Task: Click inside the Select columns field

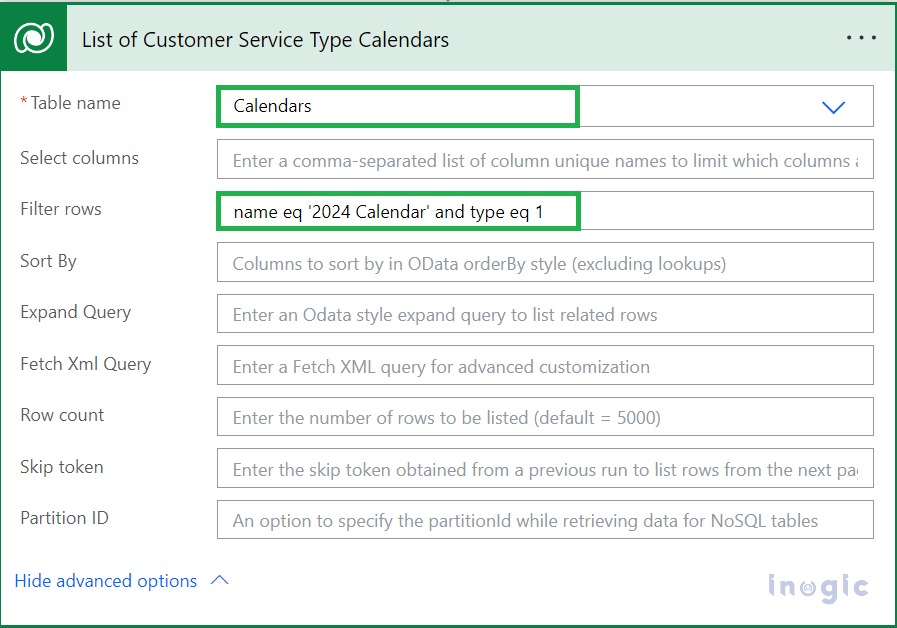Action: point(545,159)
